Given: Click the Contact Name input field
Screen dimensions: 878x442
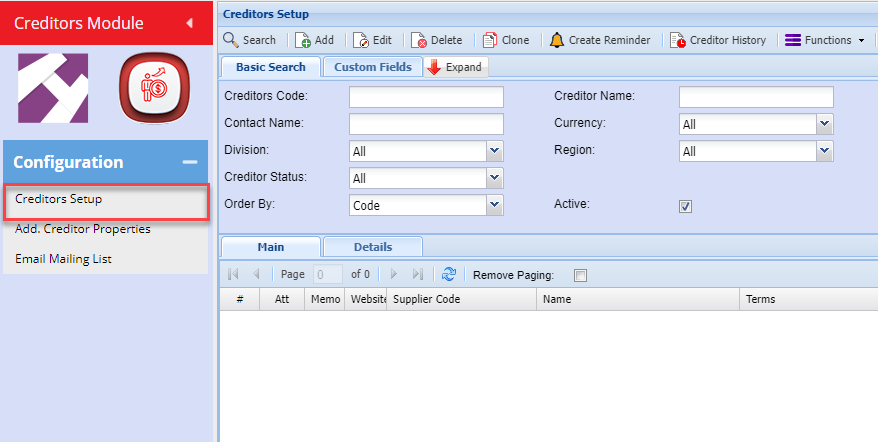Looking at the screenshot, I should point(426,124).
